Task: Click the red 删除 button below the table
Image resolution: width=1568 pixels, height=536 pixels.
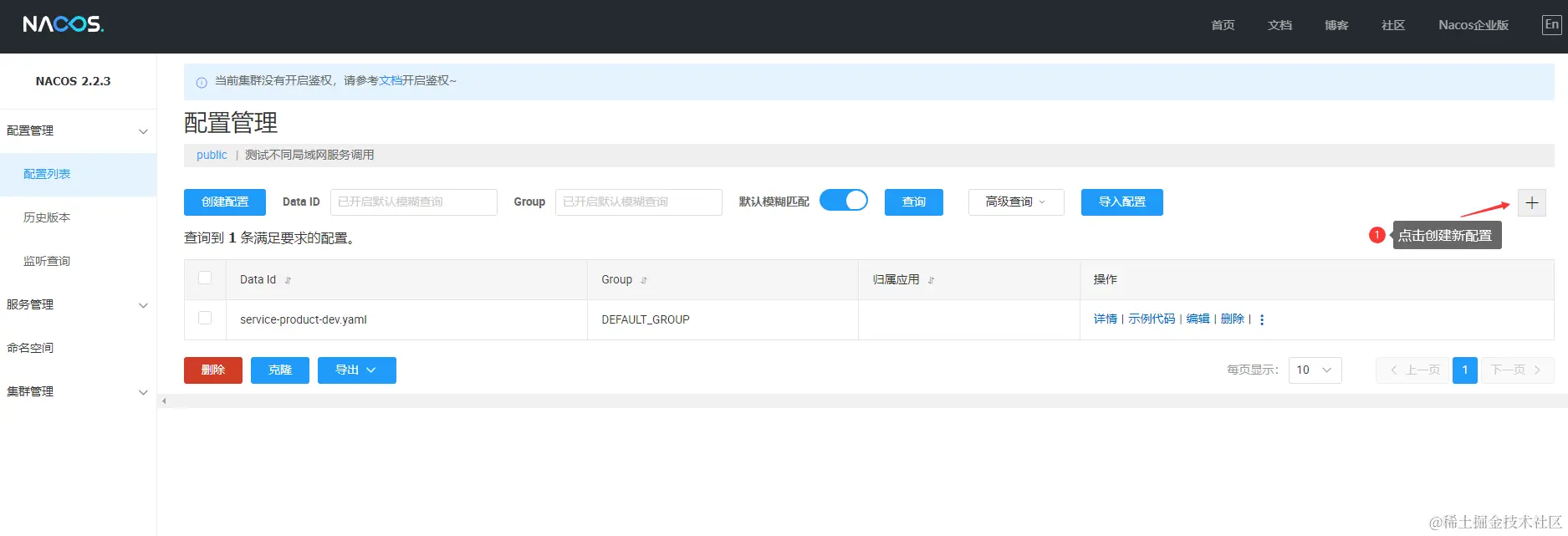Action: coord(213,370)
